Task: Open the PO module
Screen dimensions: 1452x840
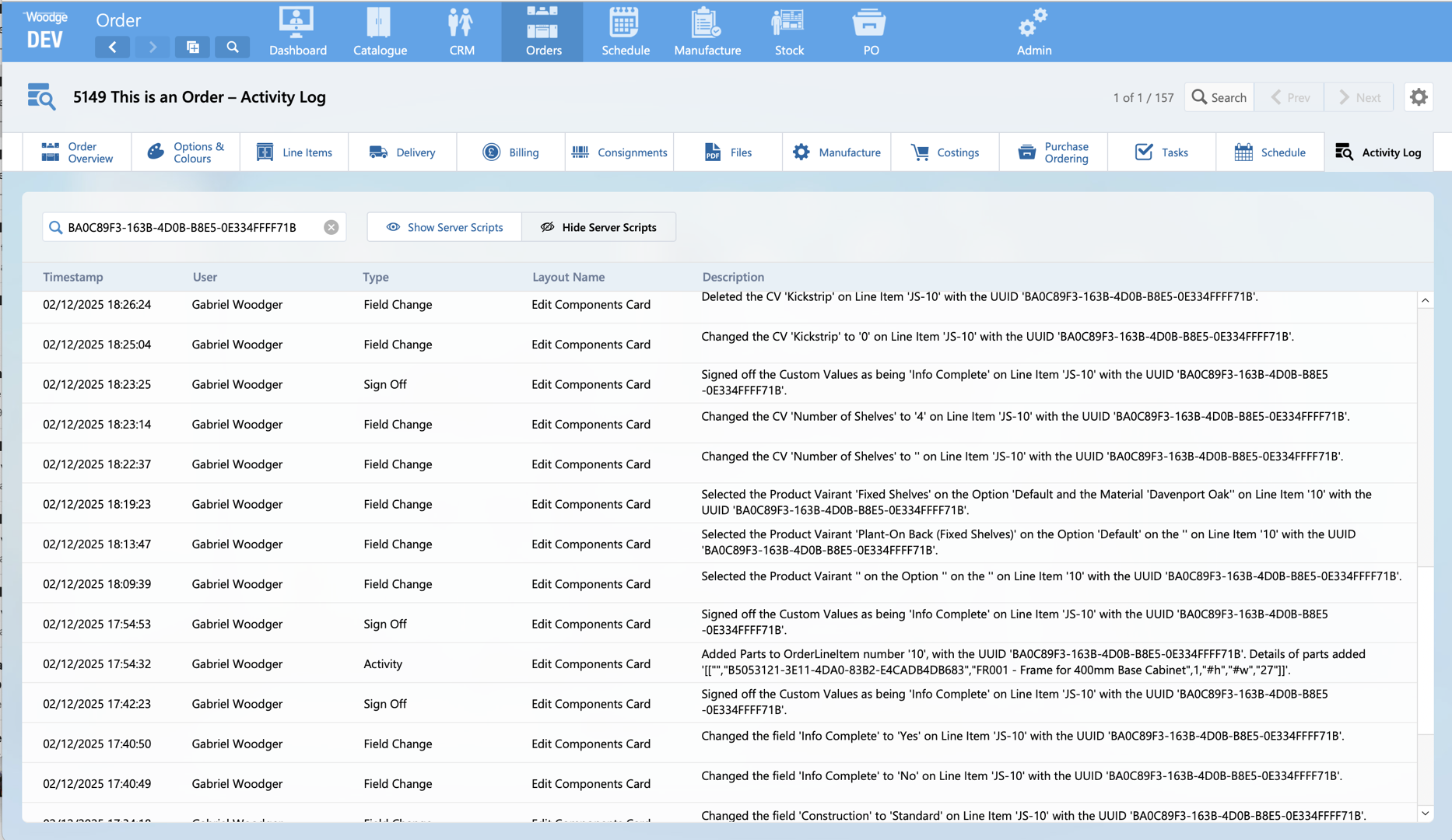Action: (870, 31)
